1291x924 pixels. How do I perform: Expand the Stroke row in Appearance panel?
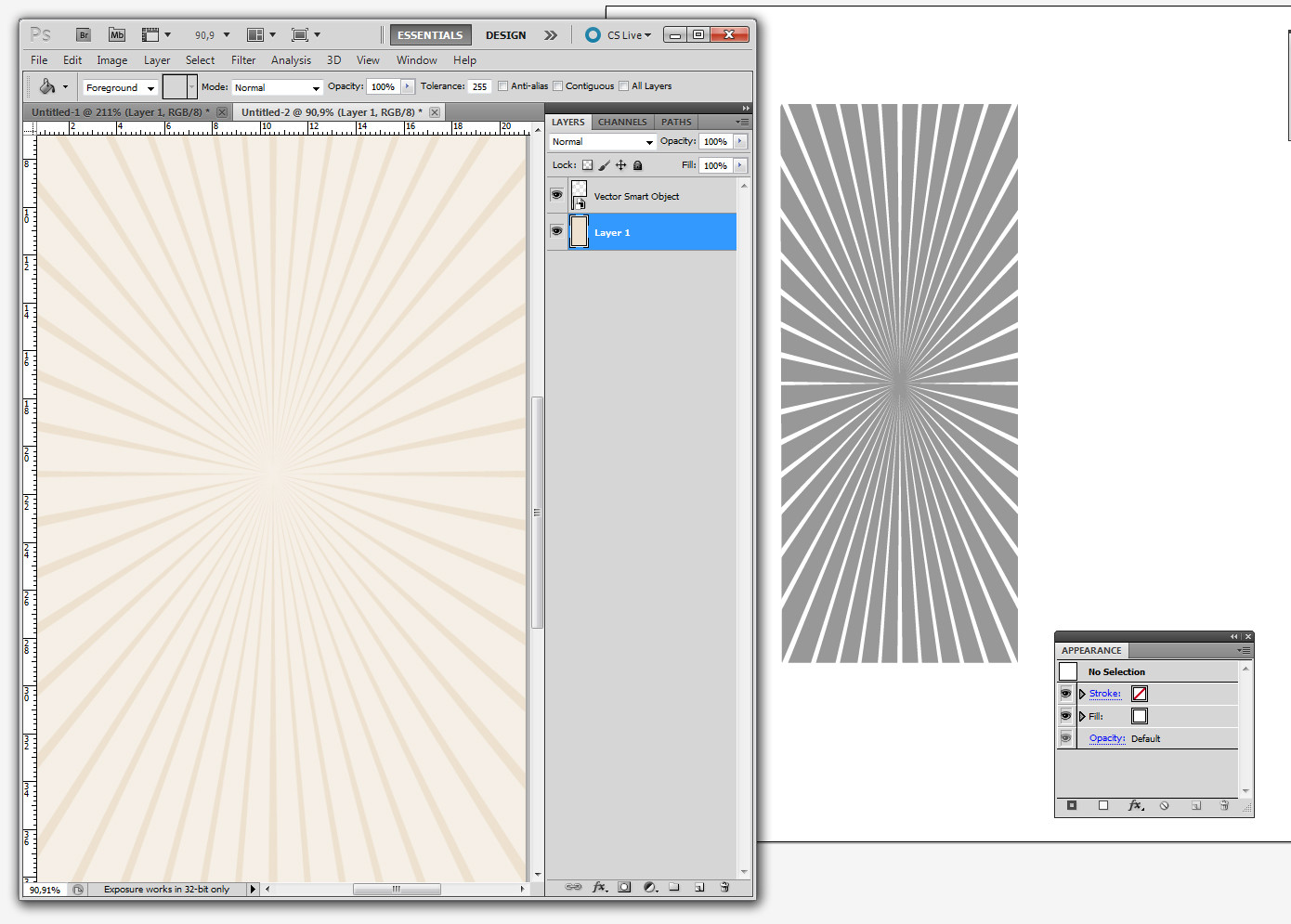pos(1081,693)
